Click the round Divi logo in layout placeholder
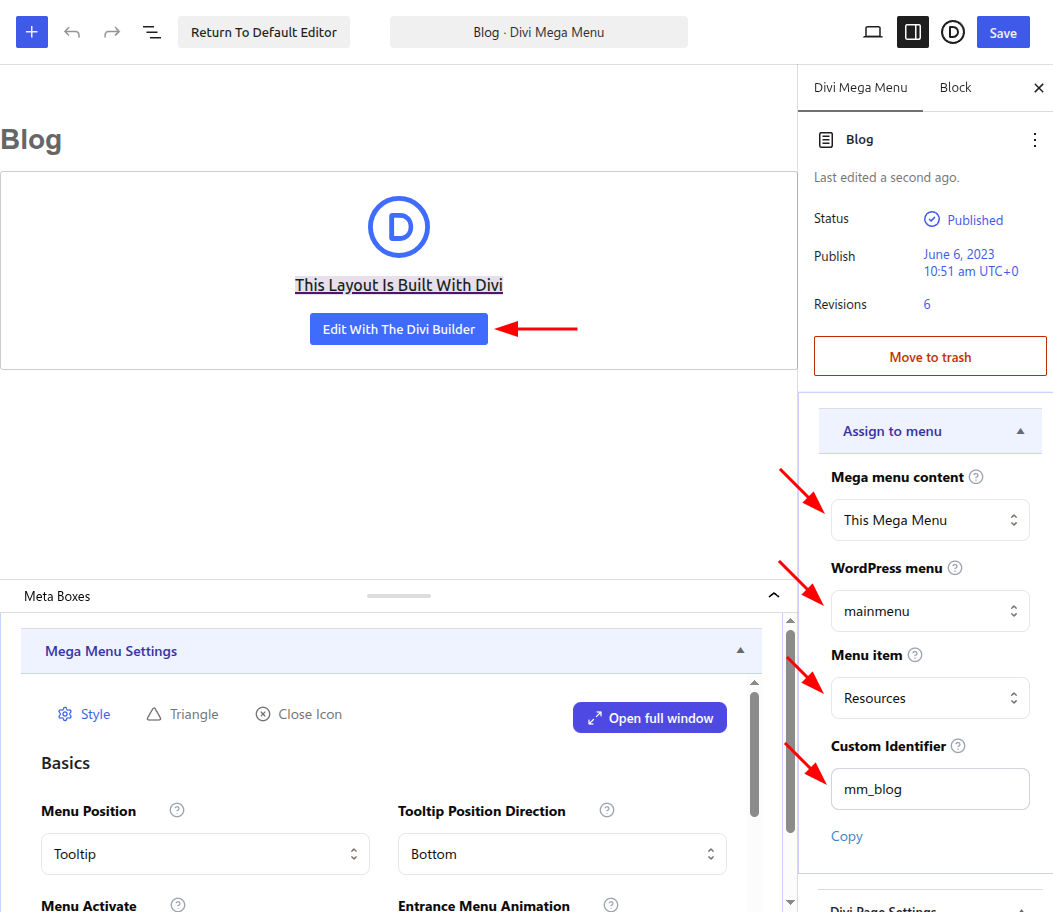Viewport: 1053px width, 912px height. 399,227
